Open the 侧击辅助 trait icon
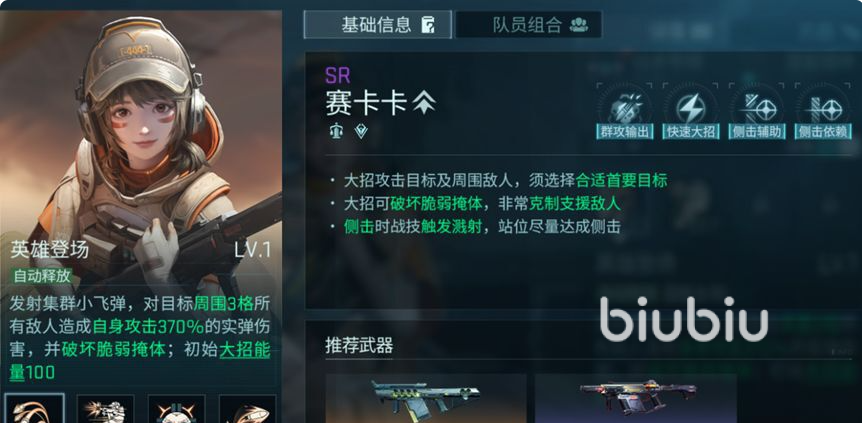 point(757,109)
